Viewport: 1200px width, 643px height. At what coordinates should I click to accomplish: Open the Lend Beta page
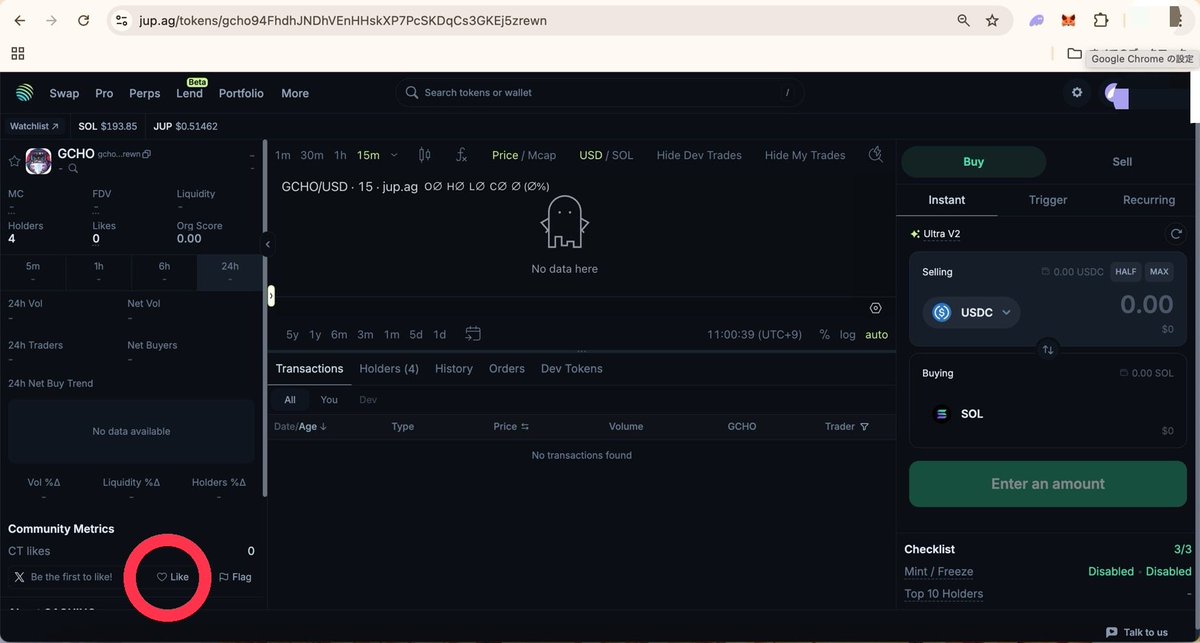(190, 91)
